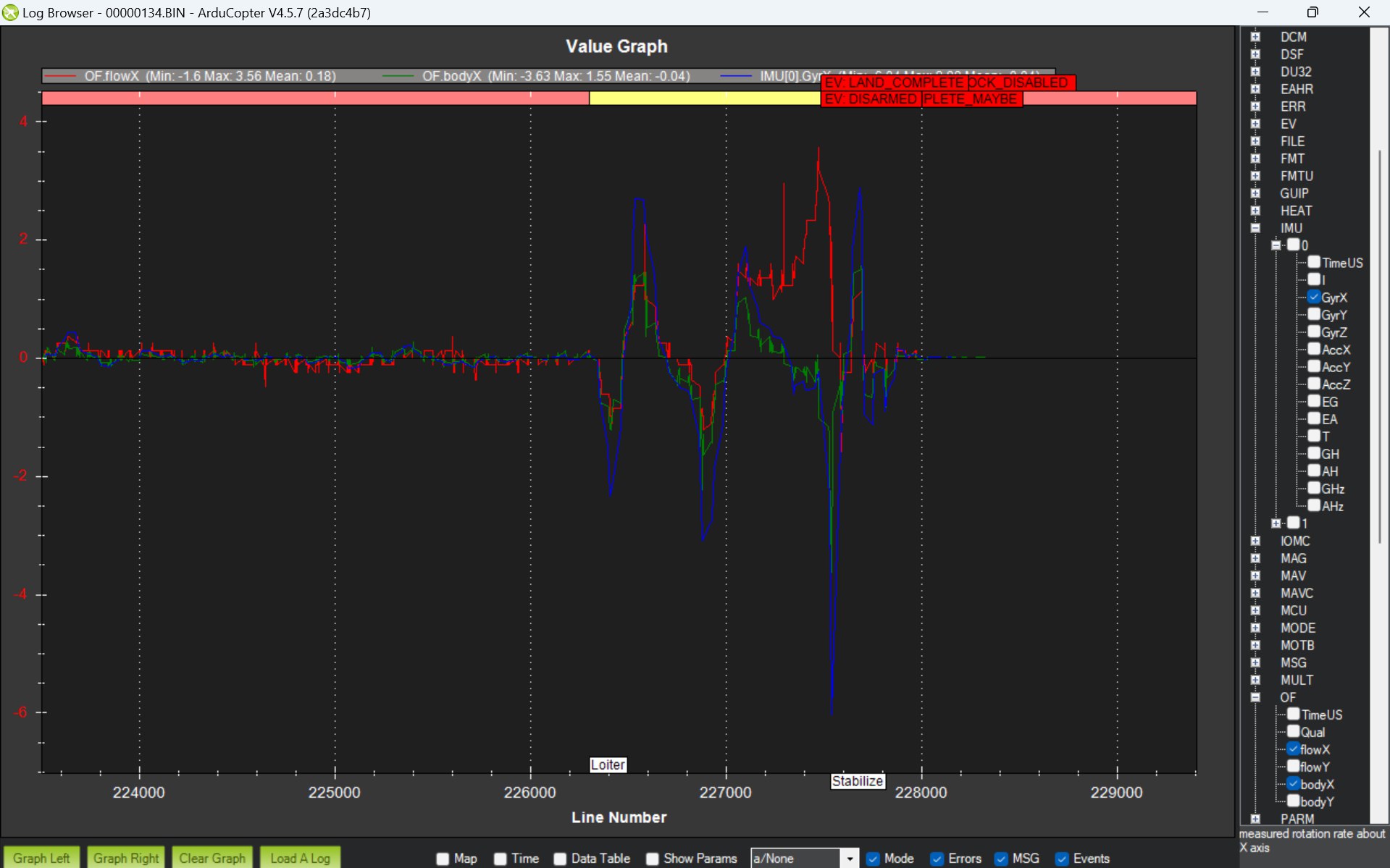1390x868 pixels.
Task: Expand the IMU instance 1 node
Action: (x=1276, y=523)
